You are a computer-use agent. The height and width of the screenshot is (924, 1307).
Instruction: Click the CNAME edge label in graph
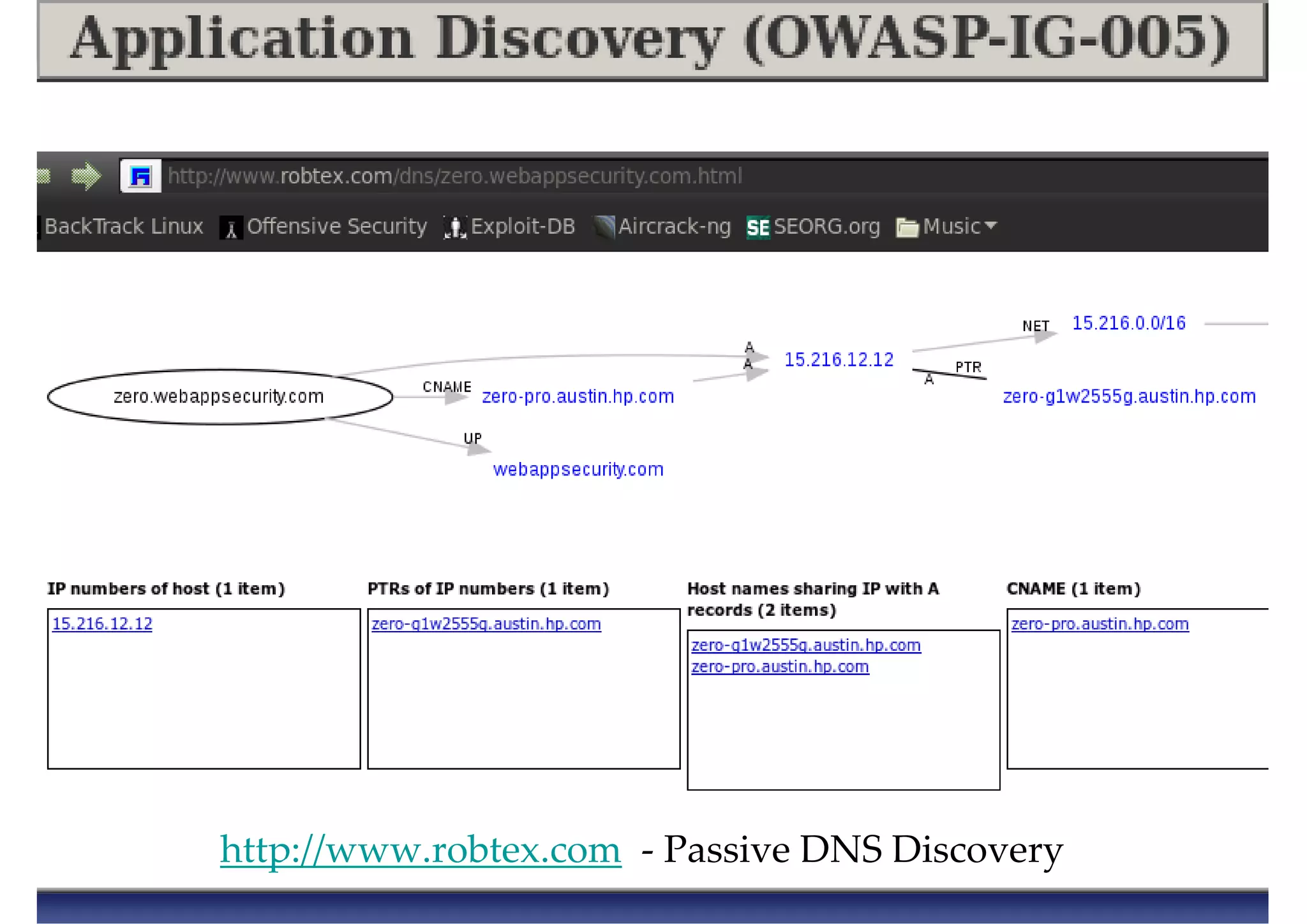coord(447,387)
